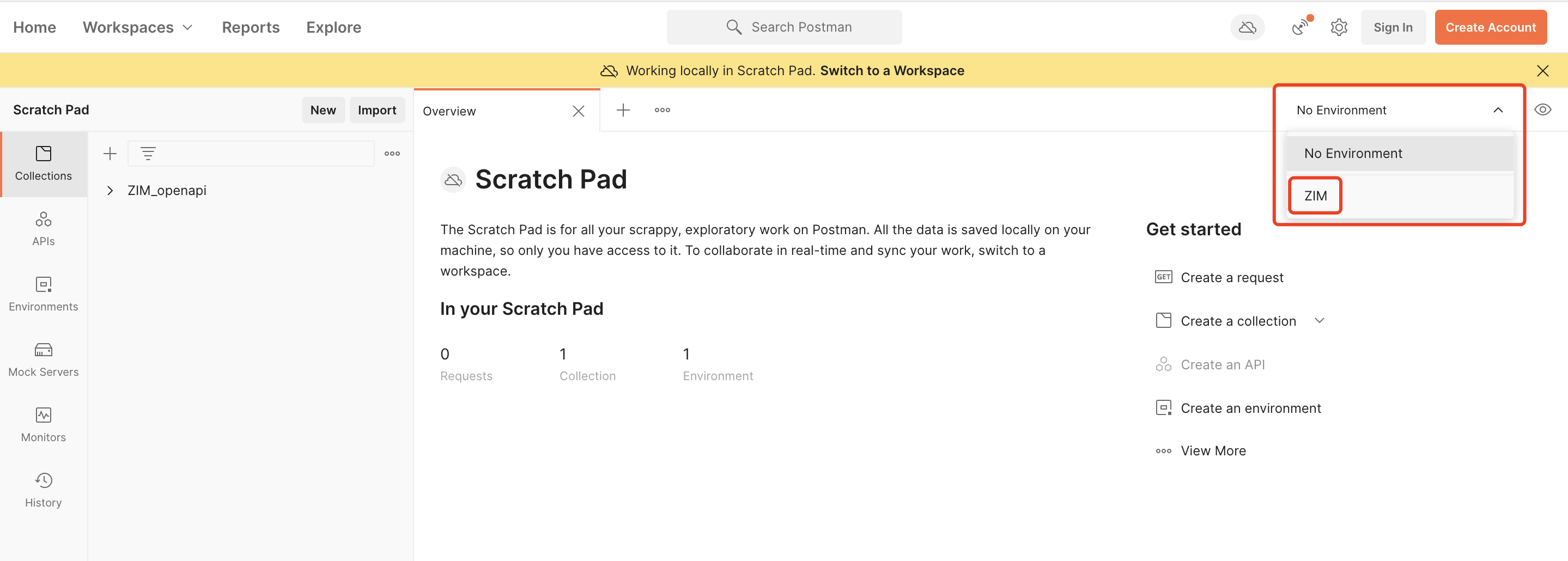This screenshot has width=1568, height=561.
Task: Click the '1 Collection' count
Action: (587, 364)
